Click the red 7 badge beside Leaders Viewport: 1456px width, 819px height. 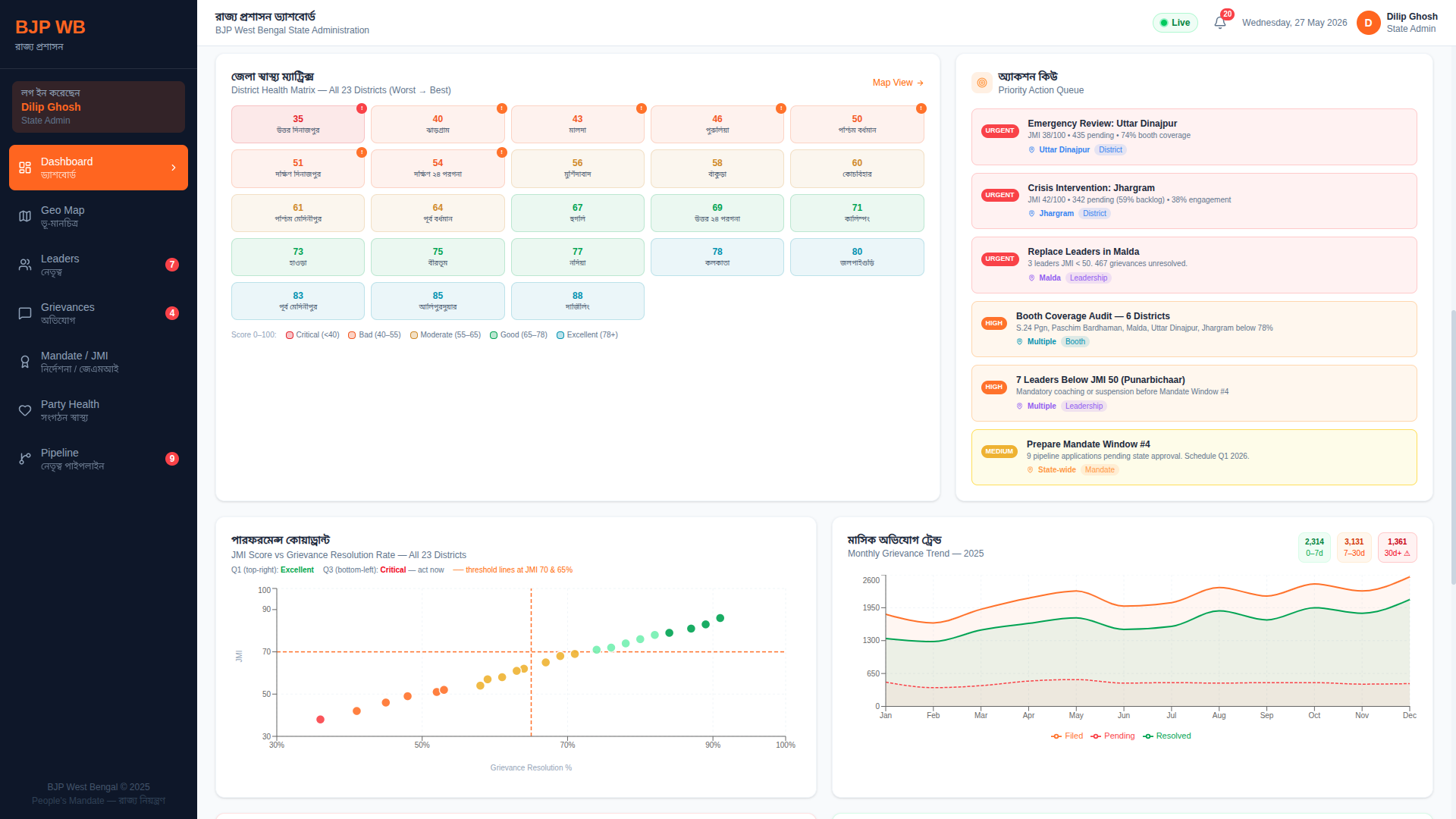(x=172, y=265)
